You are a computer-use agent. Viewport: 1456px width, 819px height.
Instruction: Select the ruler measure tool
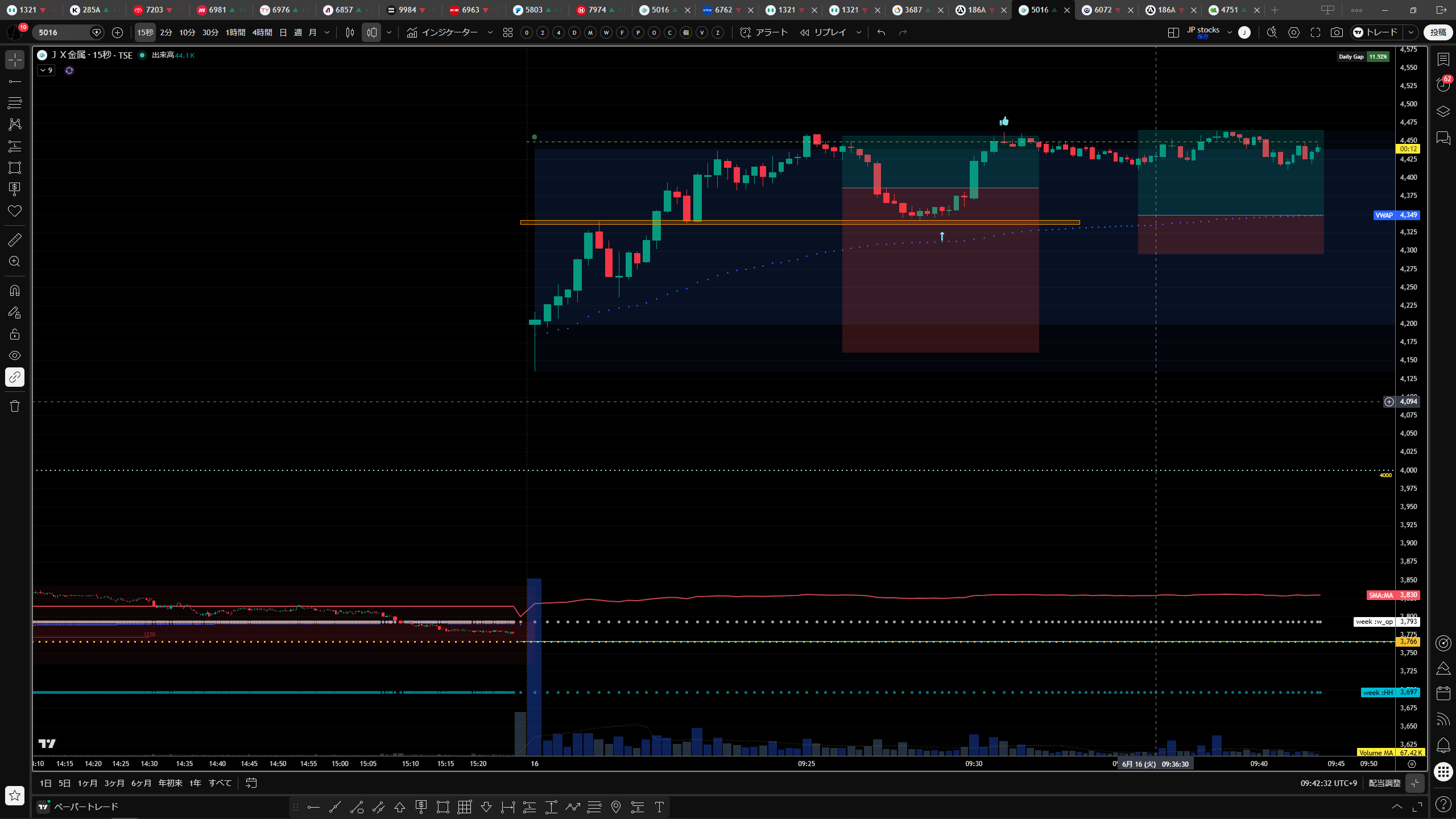click(x=15, y=240)
